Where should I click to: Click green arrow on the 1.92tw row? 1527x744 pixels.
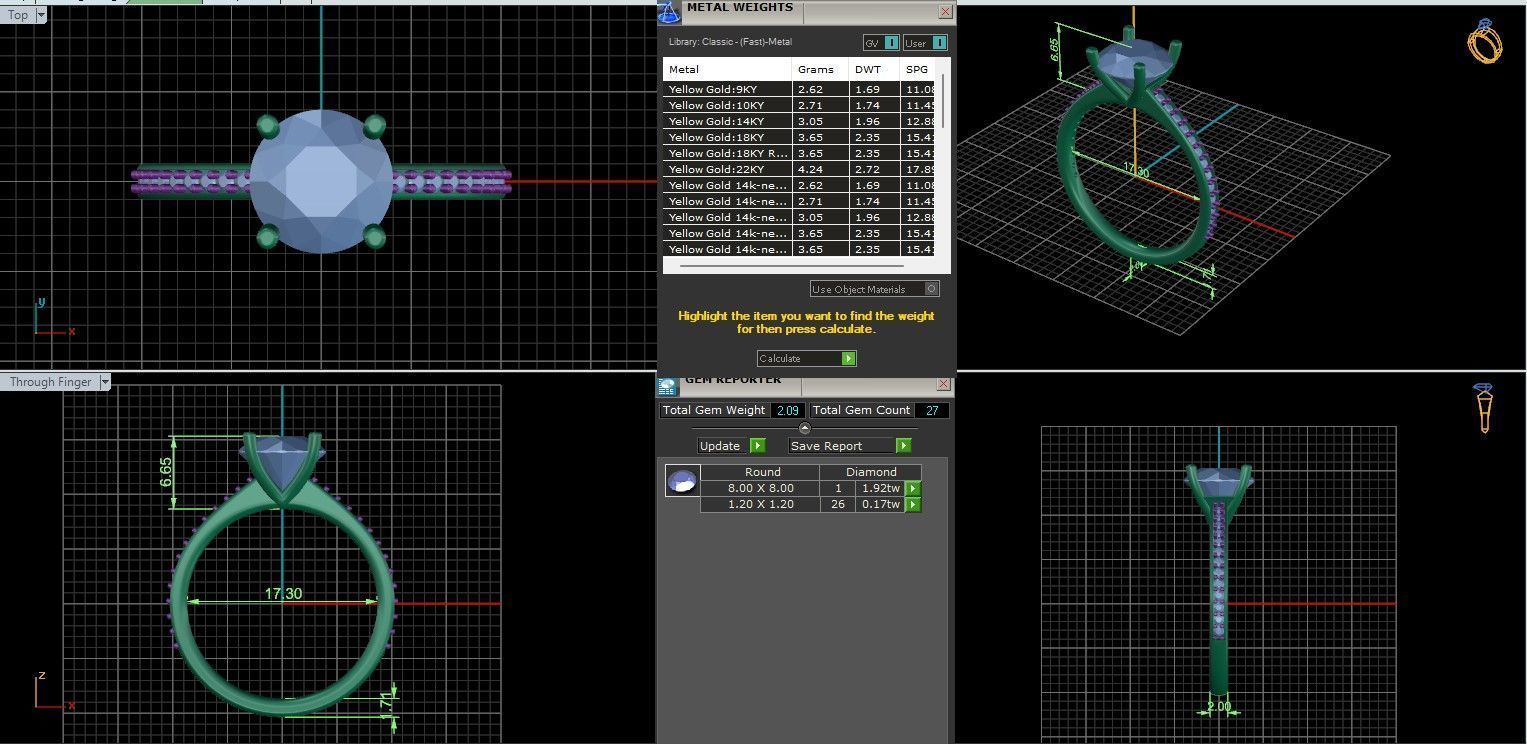(x=912, y=489)
